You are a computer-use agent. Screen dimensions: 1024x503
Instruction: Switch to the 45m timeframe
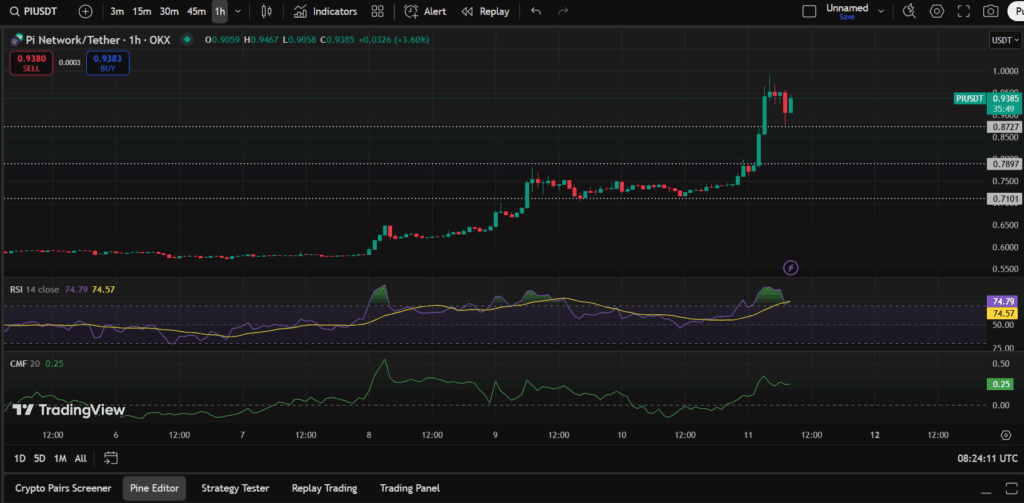(x=196, y=11)
